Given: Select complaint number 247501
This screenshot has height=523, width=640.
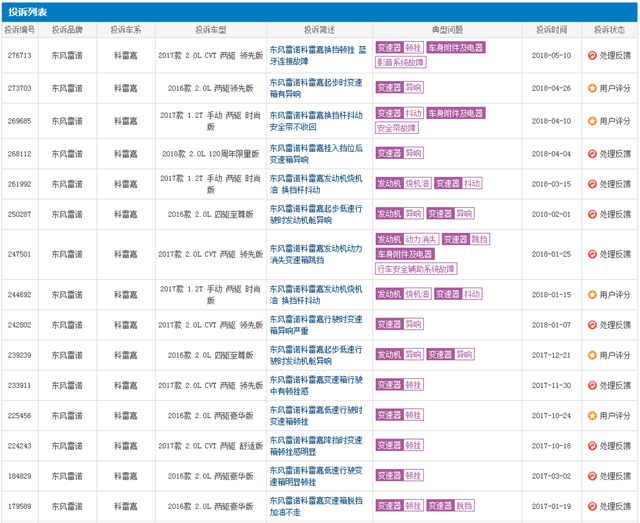Looking at the screenshot, I should tap(20, 254).
